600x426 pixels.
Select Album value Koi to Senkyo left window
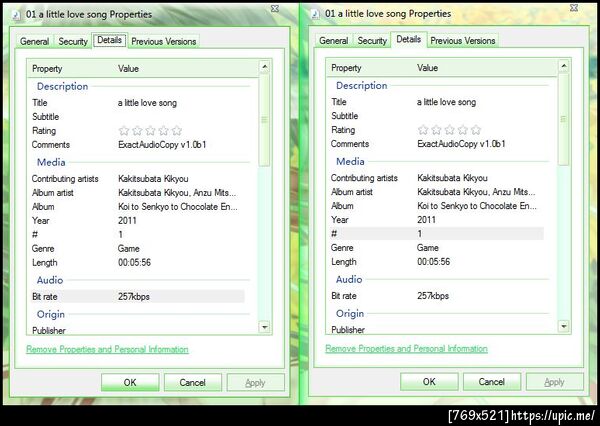coord(178,207)
